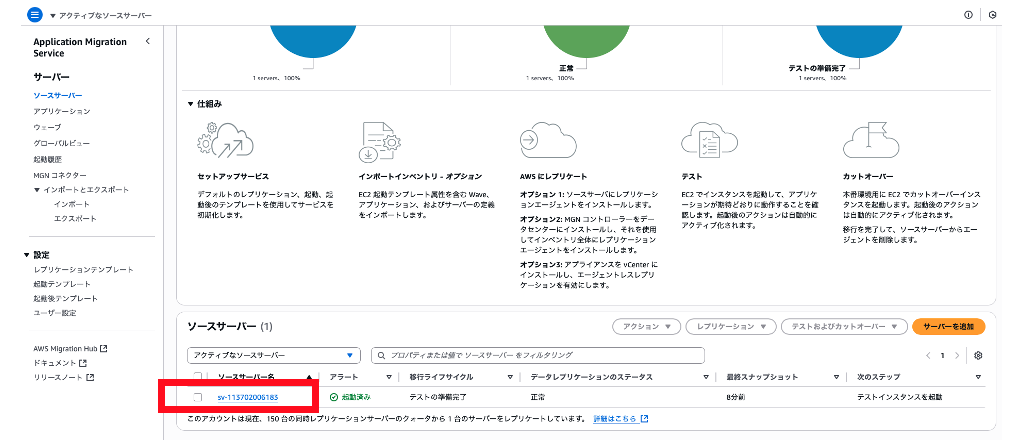The image size is (1028, 448).
Task: Open エクスポート in the sidebar
Action: [75, 219]
